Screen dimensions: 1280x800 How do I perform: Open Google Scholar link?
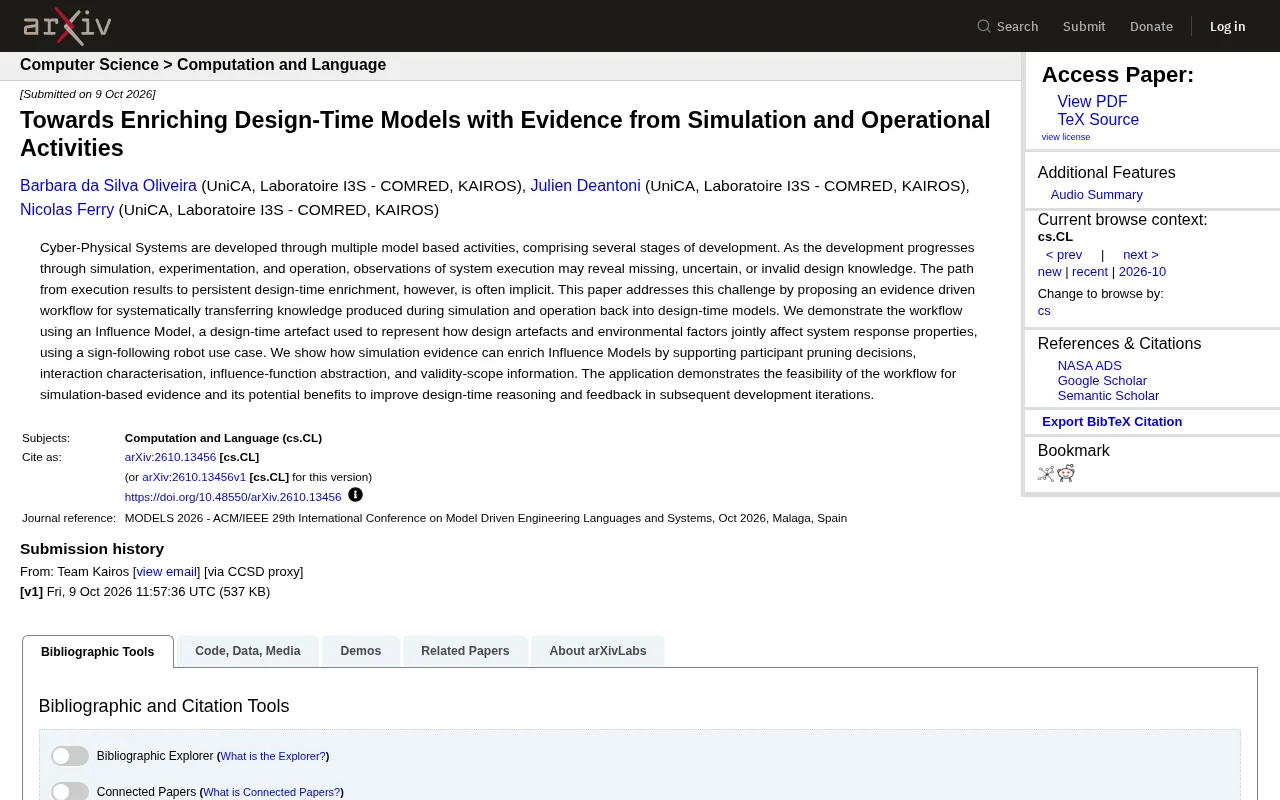[1102, 381]
